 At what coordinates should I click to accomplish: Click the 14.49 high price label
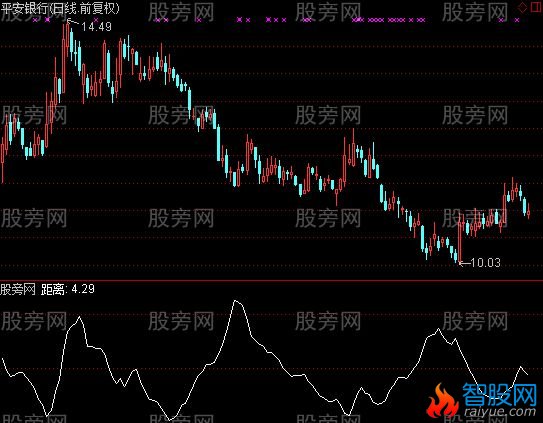96,27
